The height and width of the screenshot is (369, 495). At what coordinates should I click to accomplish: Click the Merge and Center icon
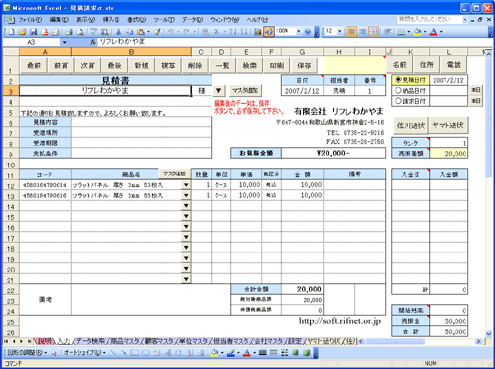(374, 32)
